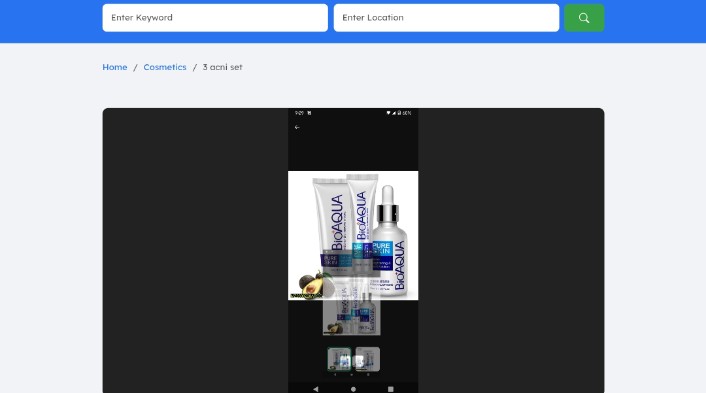This screenshot has width=706, height=393.
Task: Click the '3 acni set' breadcrumb text
Action: (x=222, y=67)
